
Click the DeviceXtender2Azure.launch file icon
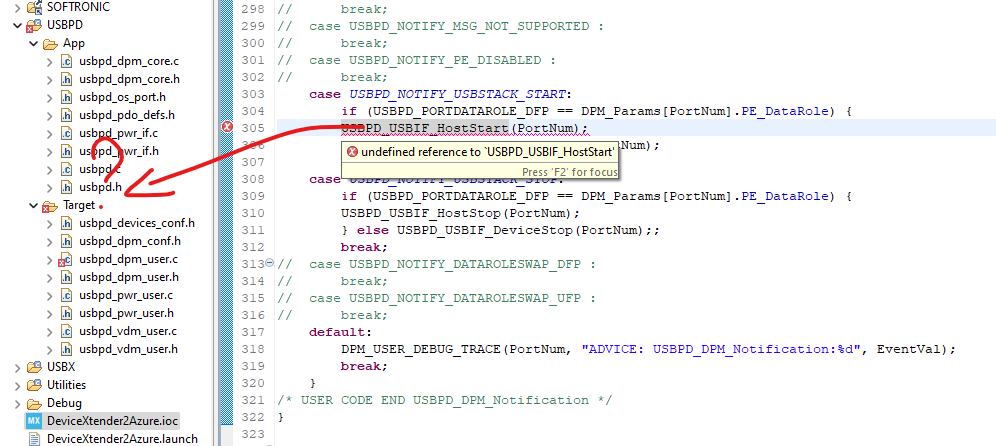click(35, 438)
